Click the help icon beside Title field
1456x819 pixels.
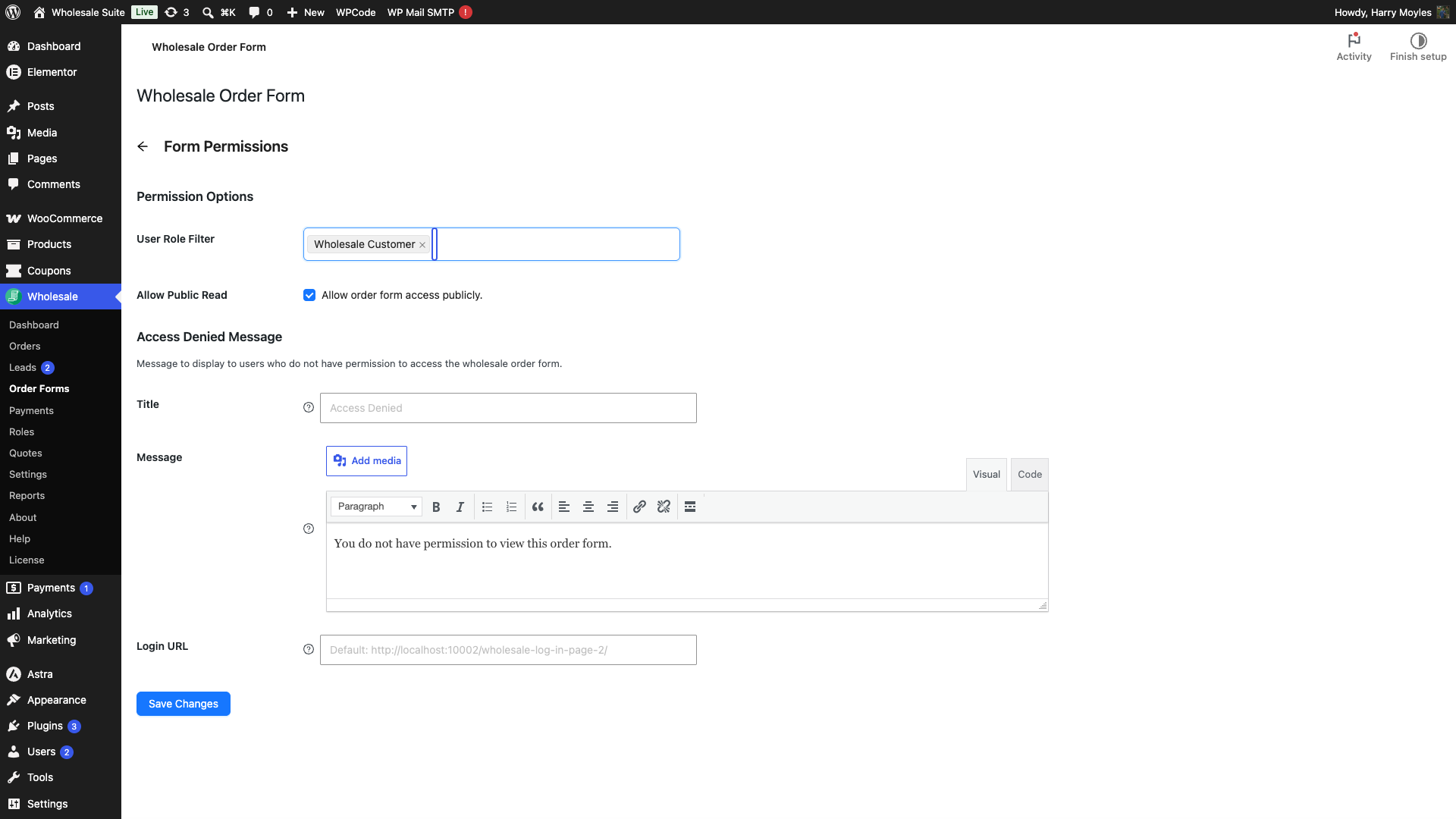[309, 407]
